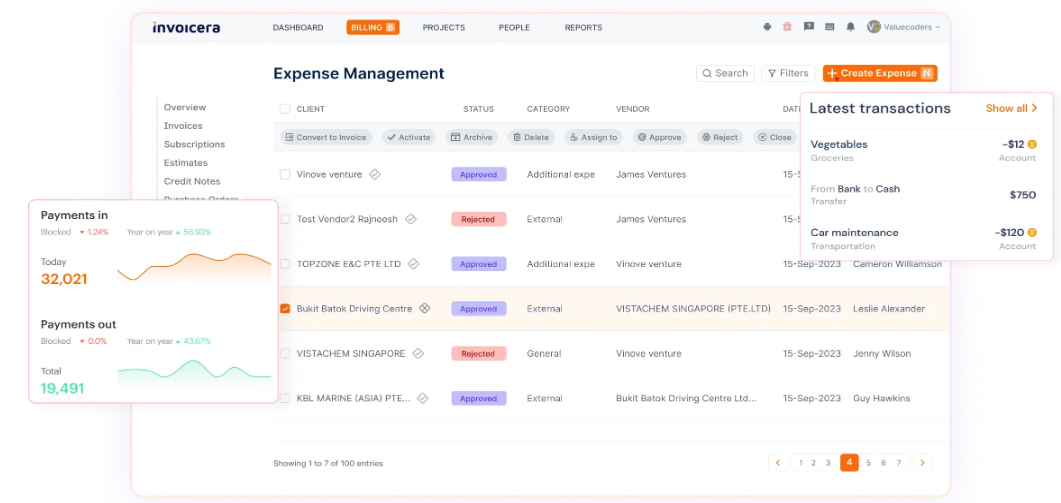
Task: Click verified badge next to Vinove venture
Action: [x=375, y=174]
